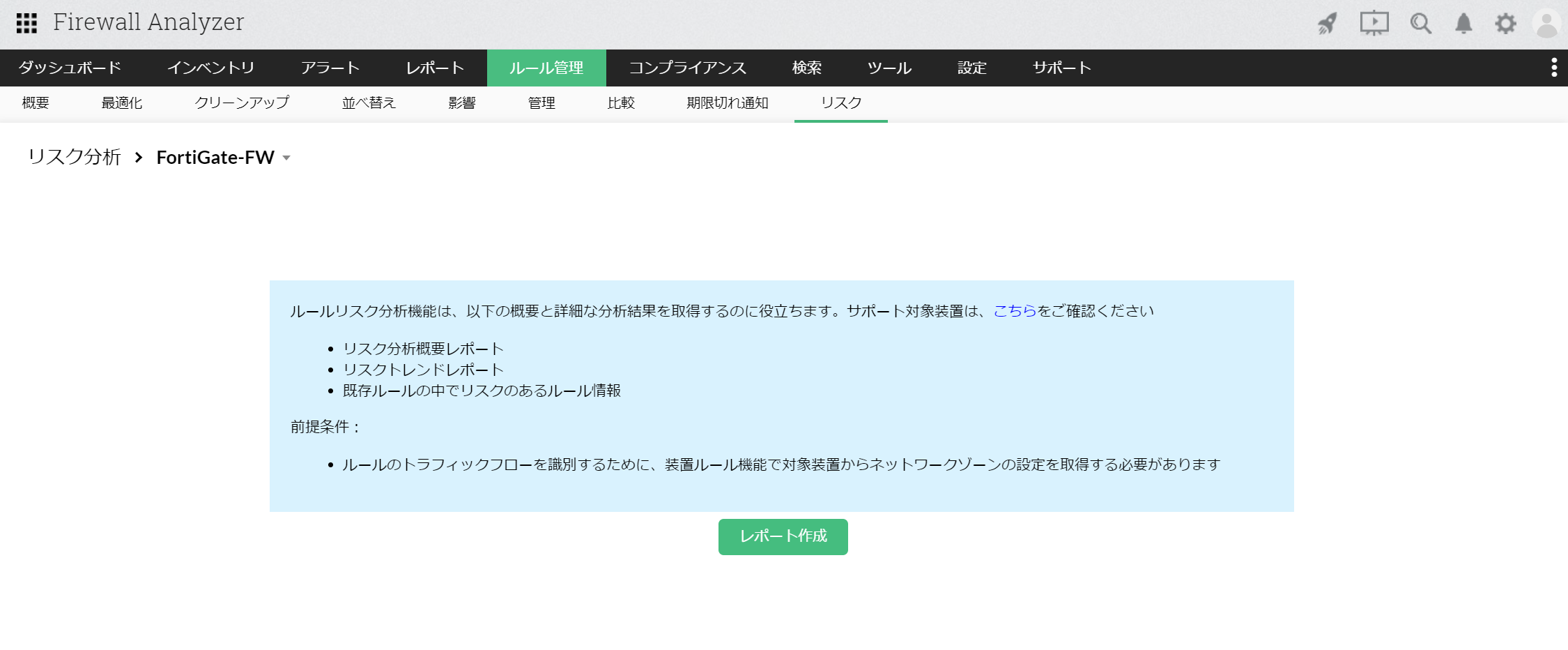Follow the こちら supported devices link
The height and width of the screenshot is (650, 1568).
[x=1015, y=311]
